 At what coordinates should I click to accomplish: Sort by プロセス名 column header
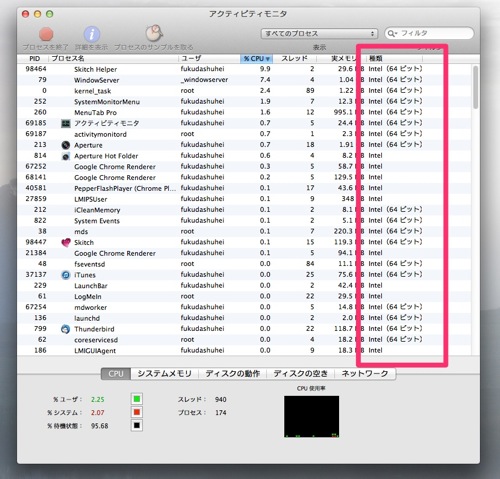pos(113,59)
